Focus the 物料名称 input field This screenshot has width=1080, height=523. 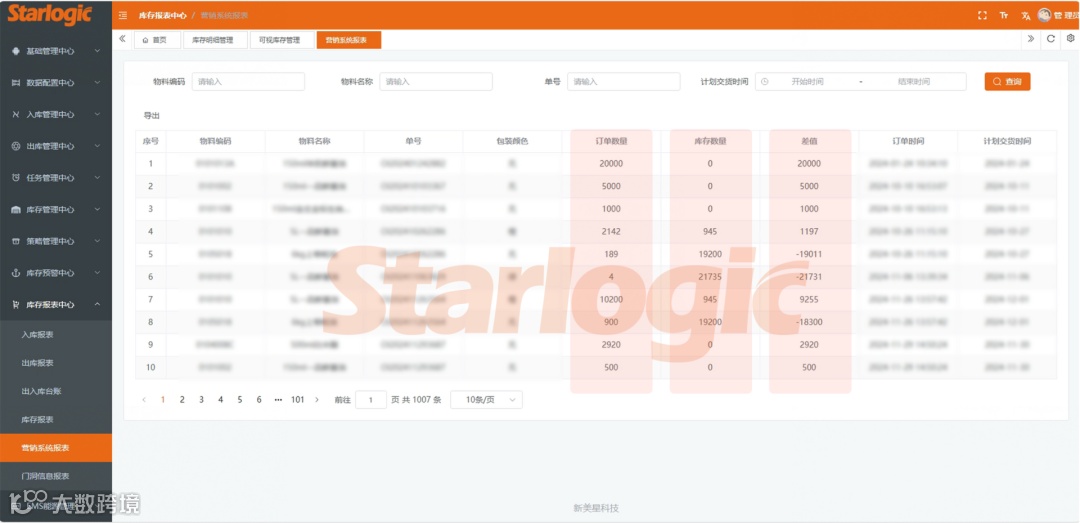click(x=436, y=81)
